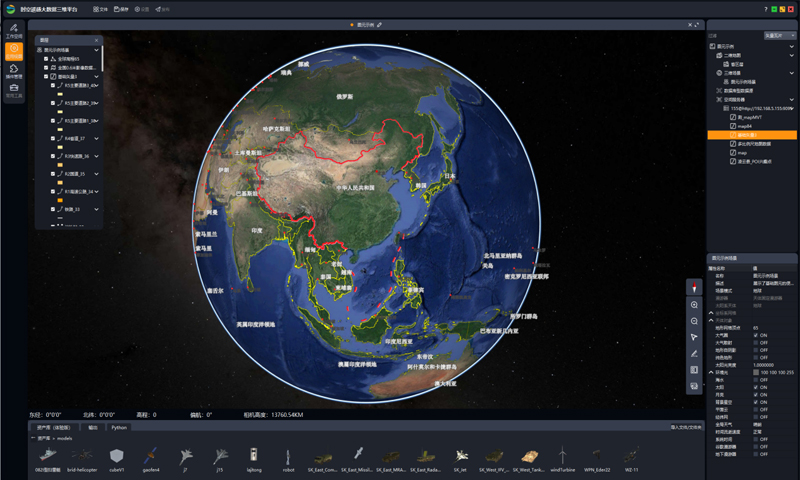Open the 文件 menu

click(102, 9)
